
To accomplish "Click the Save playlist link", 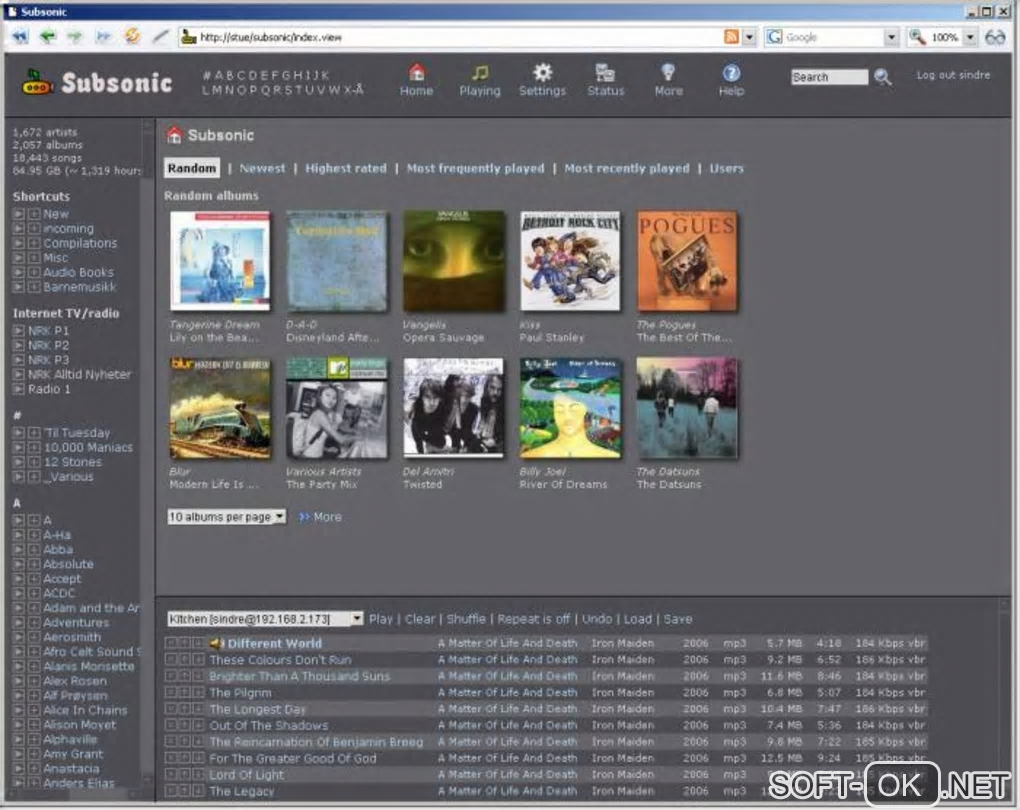I will (x=678, y=619).
